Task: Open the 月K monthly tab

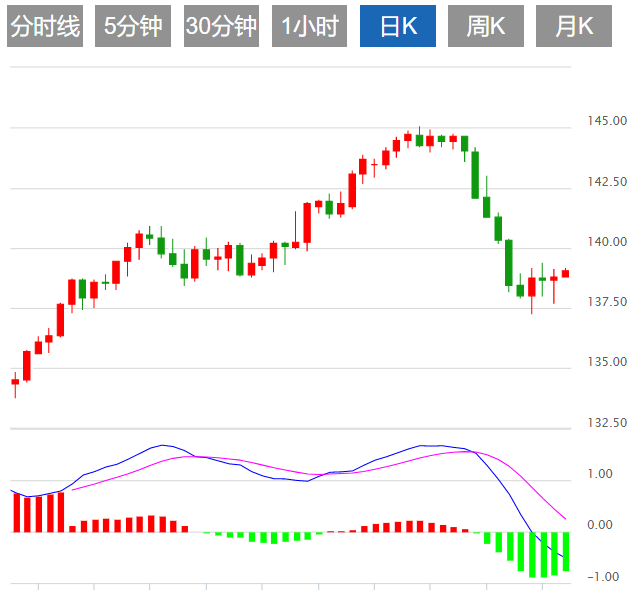Action: click(x=574, y=26)
